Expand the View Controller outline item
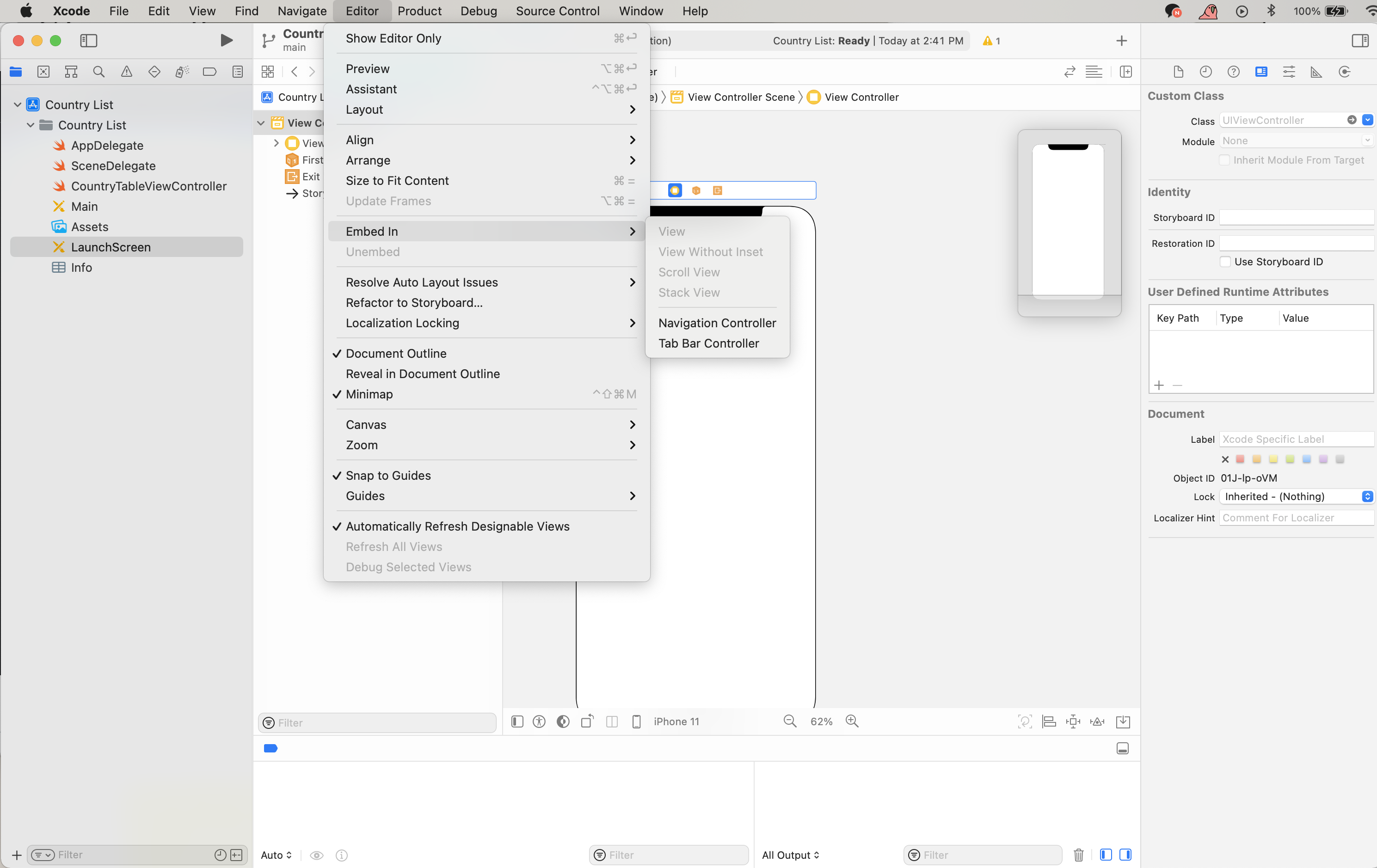Image resolution: width=1377 pixels, height=868 pixels. coord(276,143)
